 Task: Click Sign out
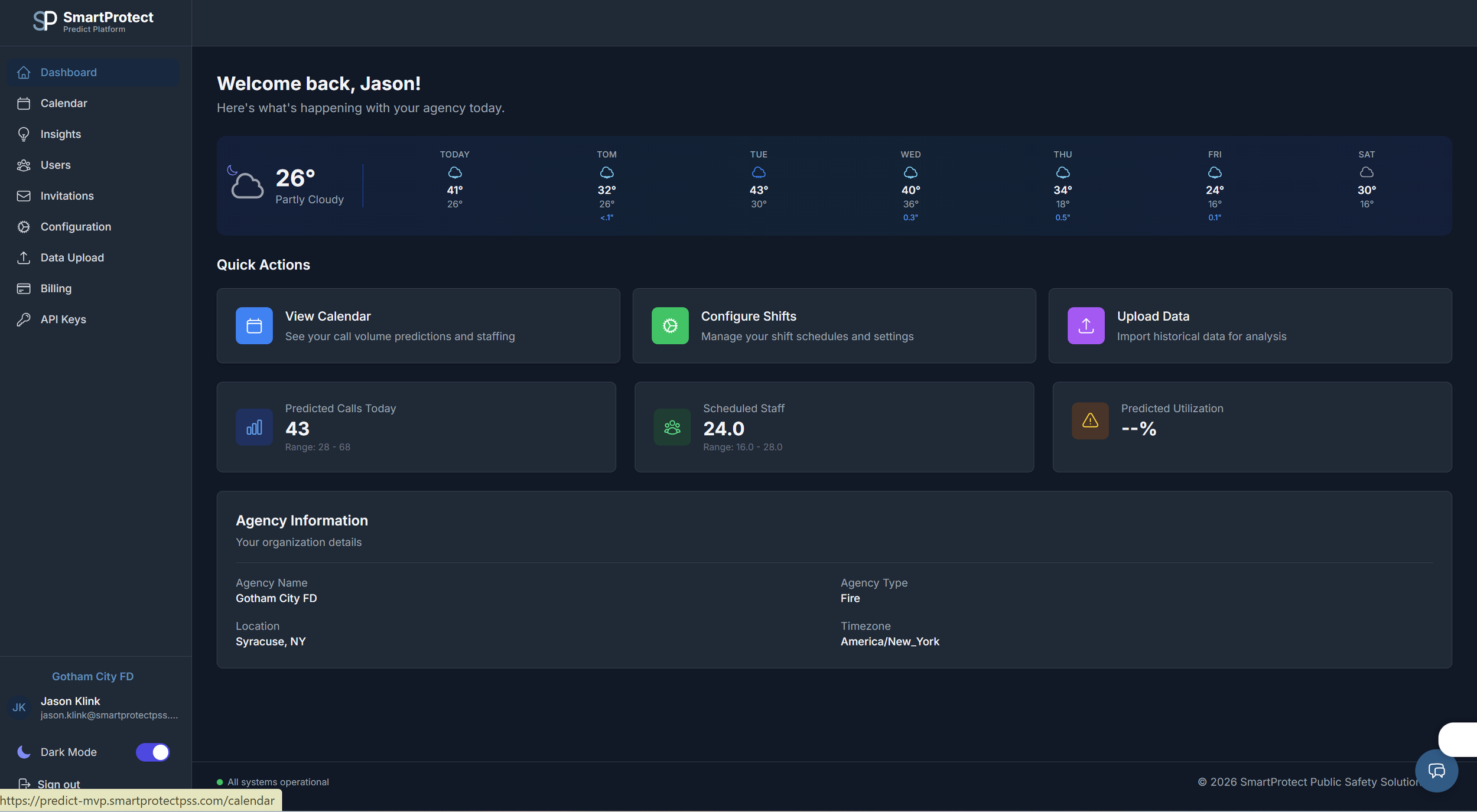coord(58,784)
